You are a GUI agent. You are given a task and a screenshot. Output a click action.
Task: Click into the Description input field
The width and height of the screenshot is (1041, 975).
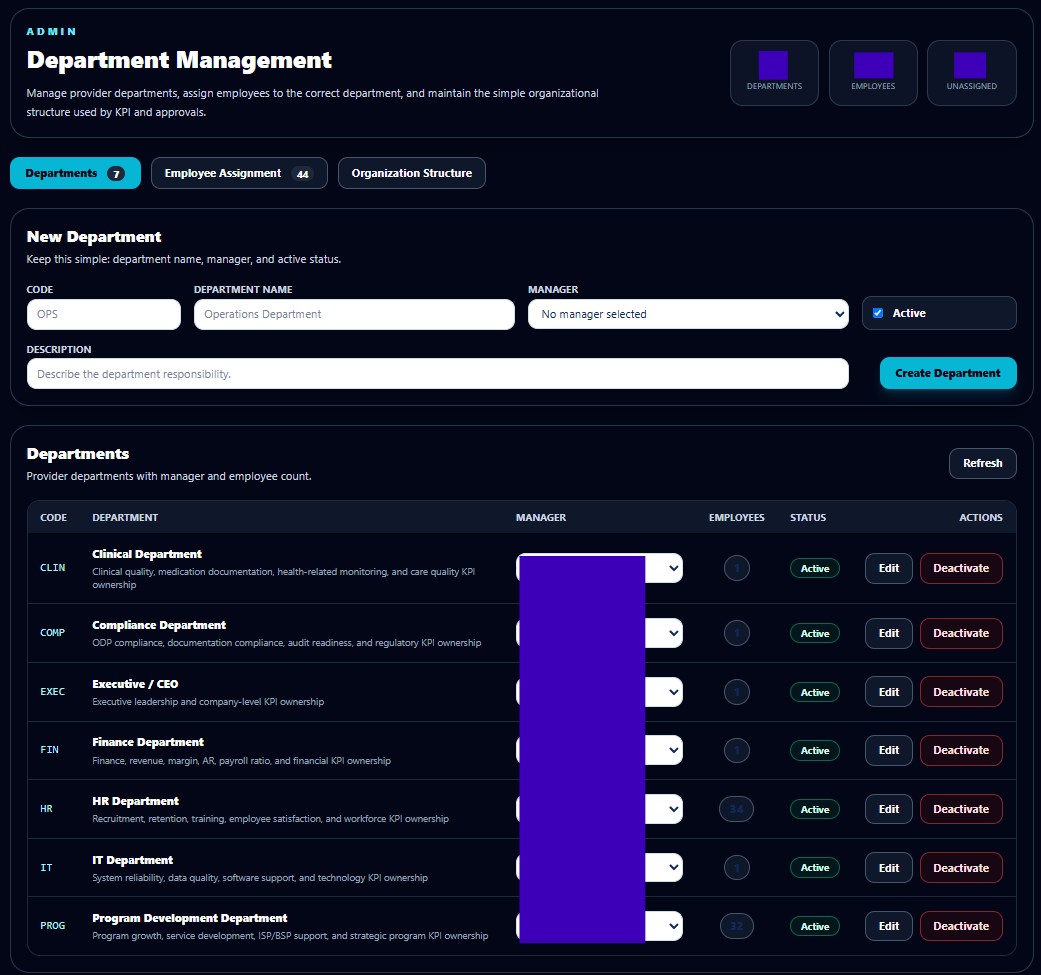tap(438, 374)
